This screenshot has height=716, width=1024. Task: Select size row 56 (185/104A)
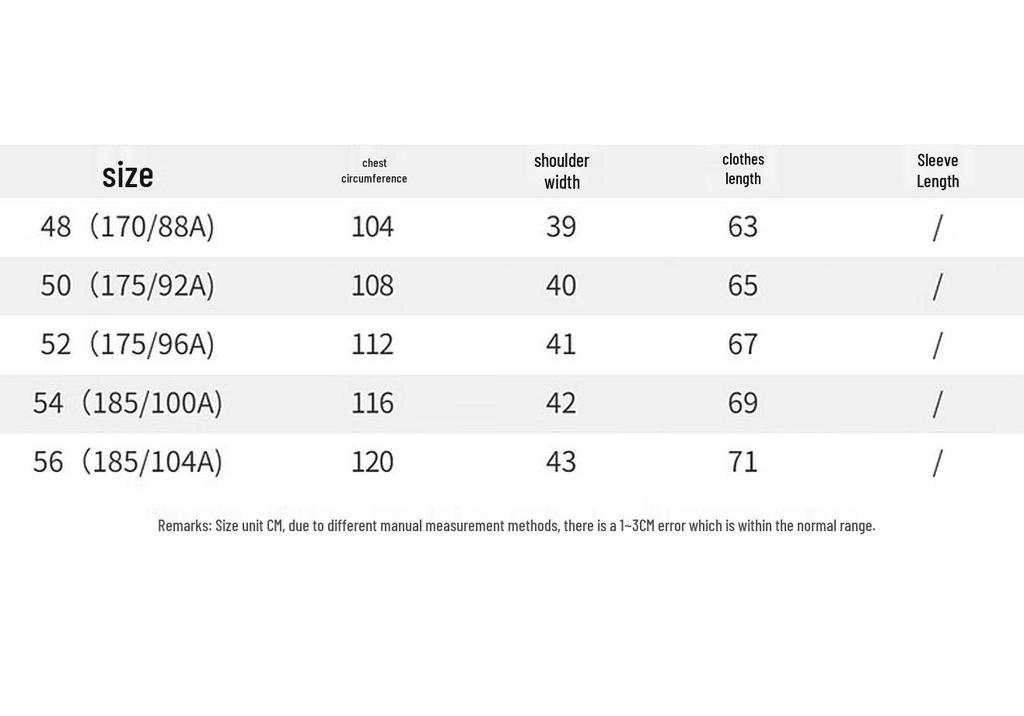[512, 463]
